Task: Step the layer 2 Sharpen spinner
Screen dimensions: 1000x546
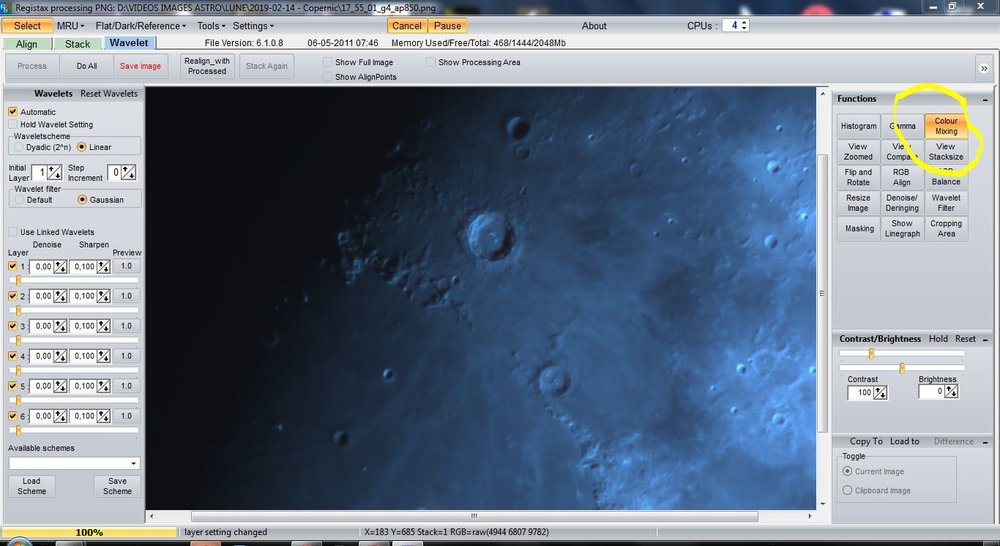Action: [103, 296]
